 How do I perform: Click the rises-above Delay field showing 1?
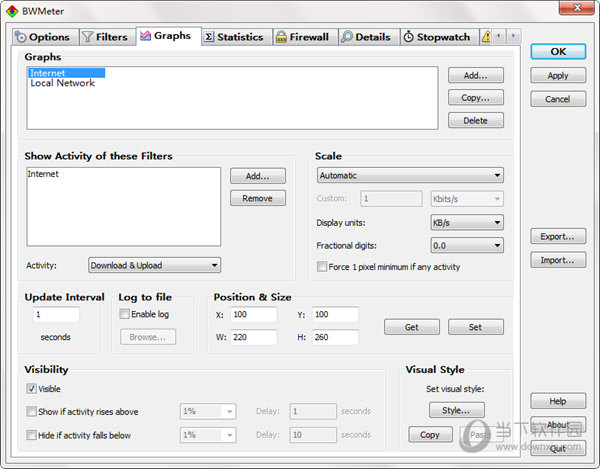(313, 412)
